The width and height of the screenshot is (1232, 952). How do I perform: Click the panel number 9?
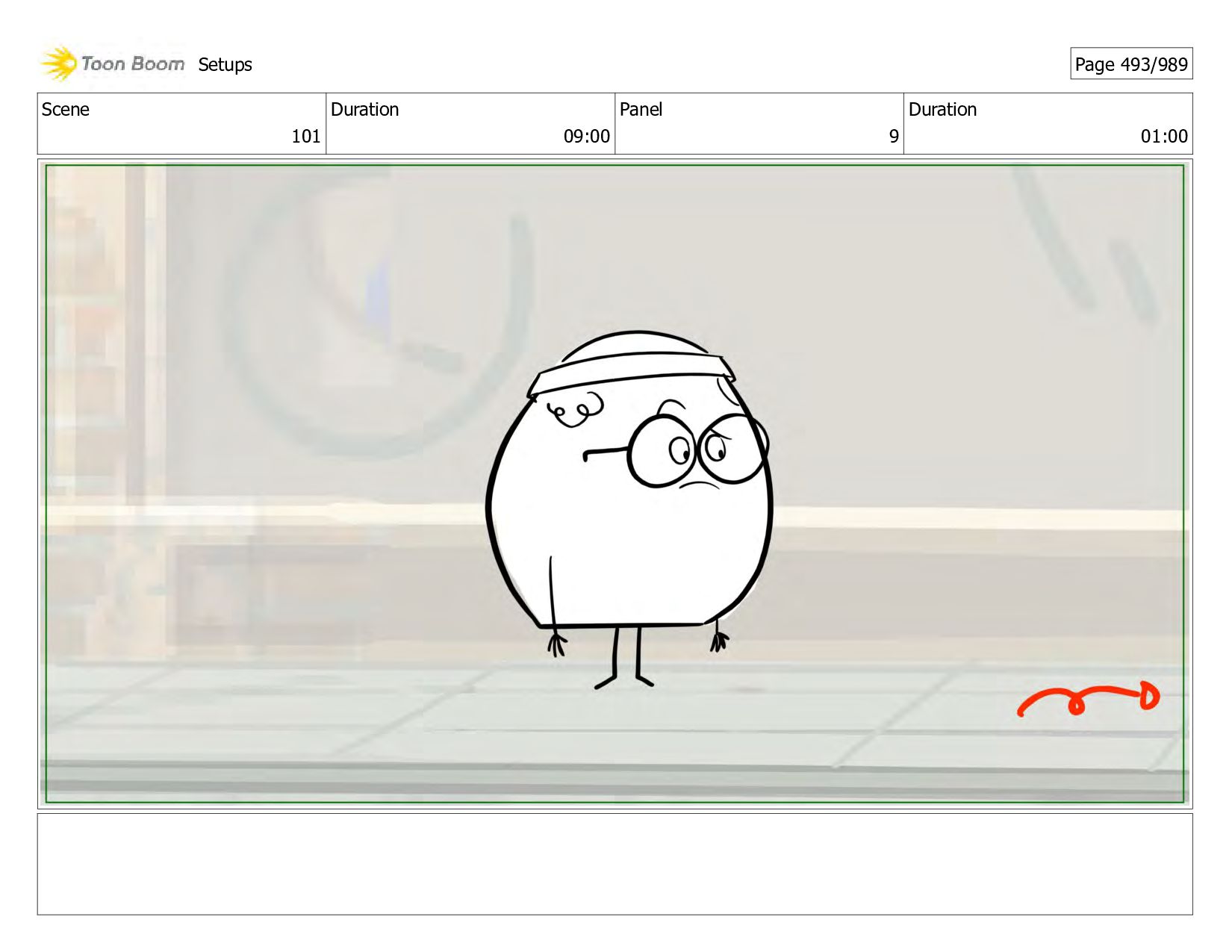(x=894, y=137)
